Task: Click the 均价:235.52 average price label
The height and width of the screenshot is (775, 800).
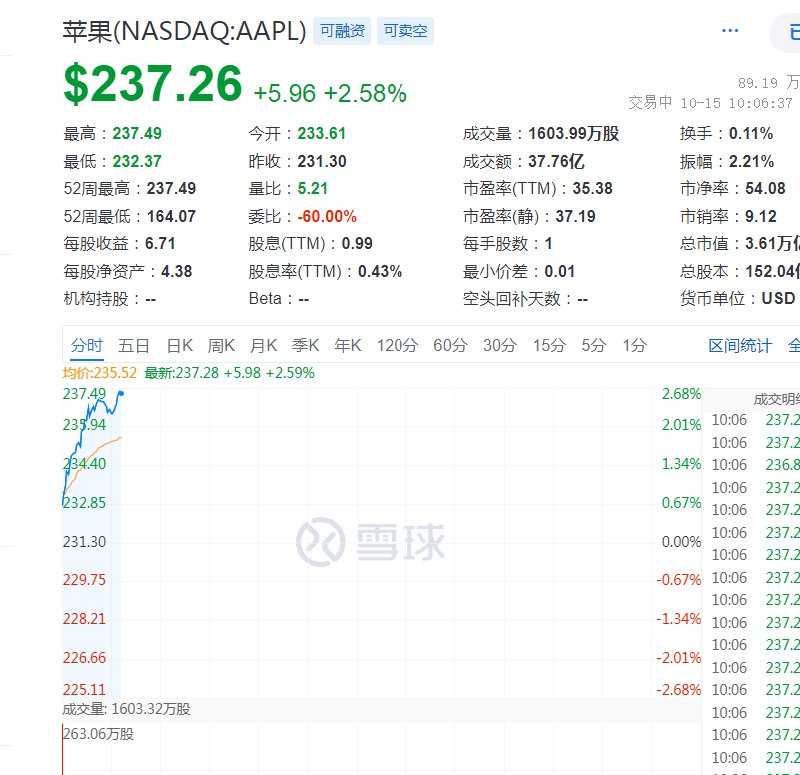Action: pos(99,373)
